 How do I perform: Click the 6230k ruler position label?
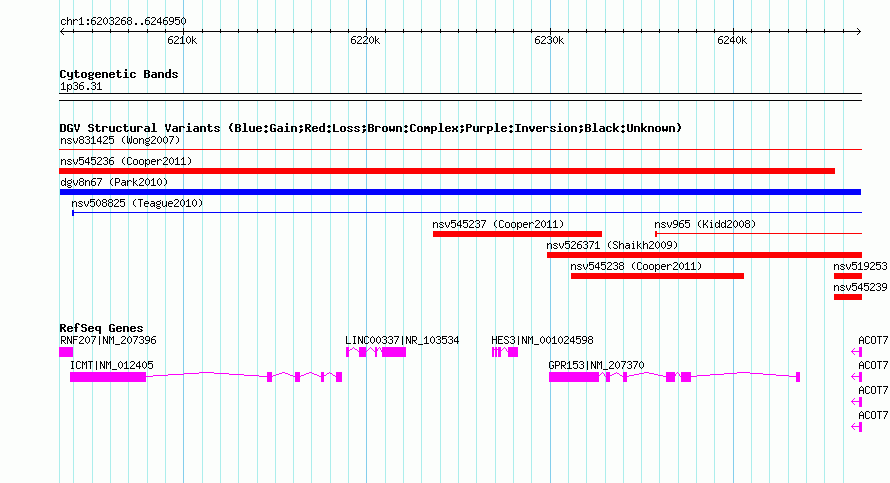(549, 40)
